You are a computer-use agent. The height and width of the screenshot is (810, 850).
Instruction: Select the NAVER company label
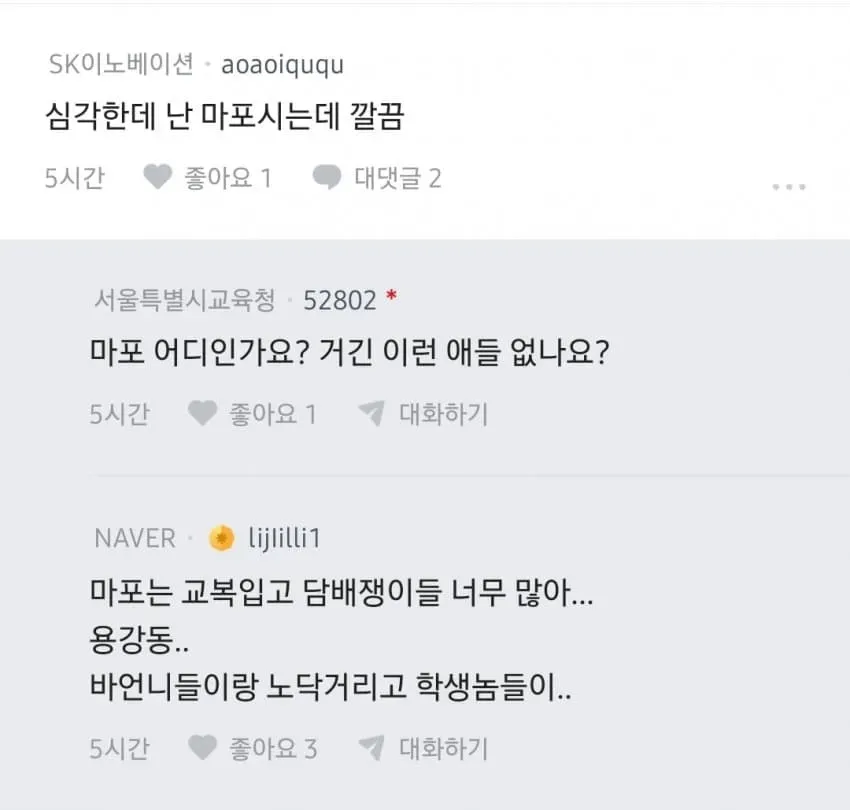(x=135, y=539)
